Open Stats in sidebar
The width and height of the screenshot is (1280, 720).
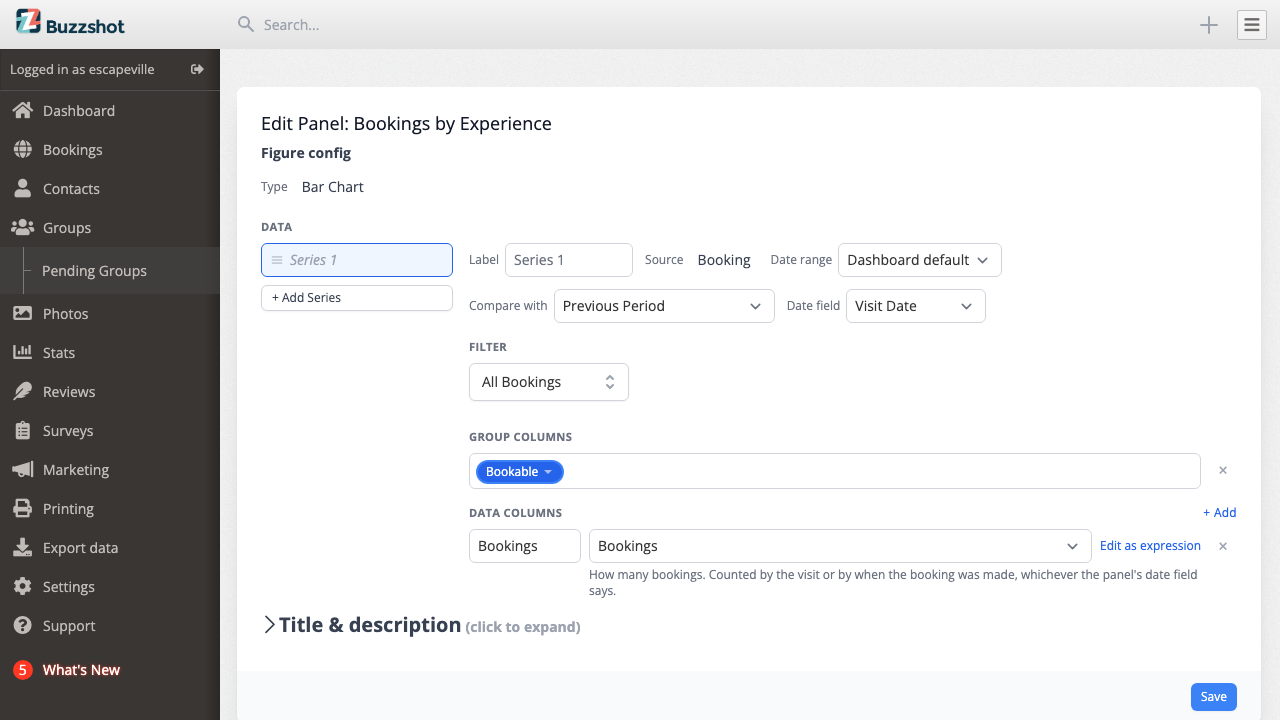pos(110,352)
